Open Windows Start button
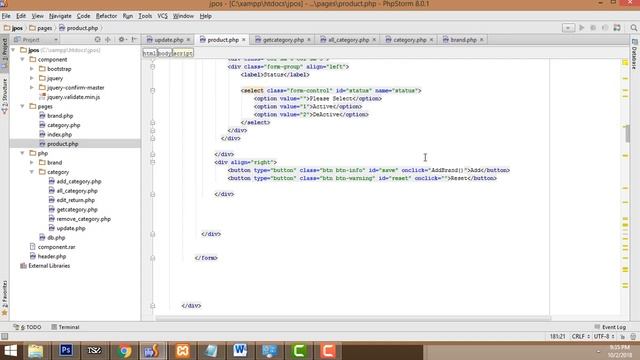Viewport: 640px width, 360px height. coord(11,351)
